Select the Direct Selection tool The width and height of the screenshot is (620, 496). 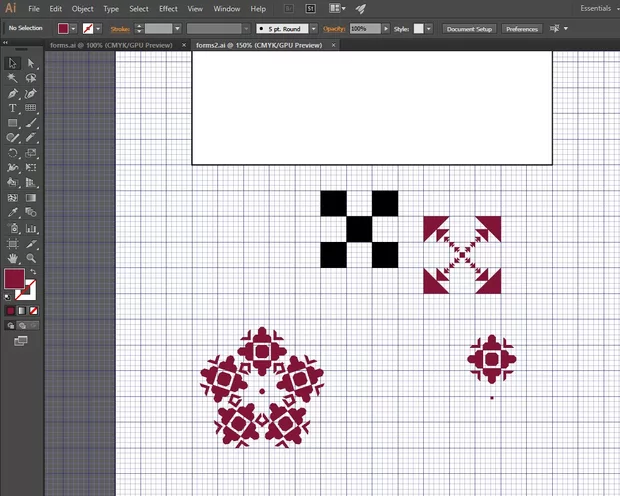click(31, 63)
